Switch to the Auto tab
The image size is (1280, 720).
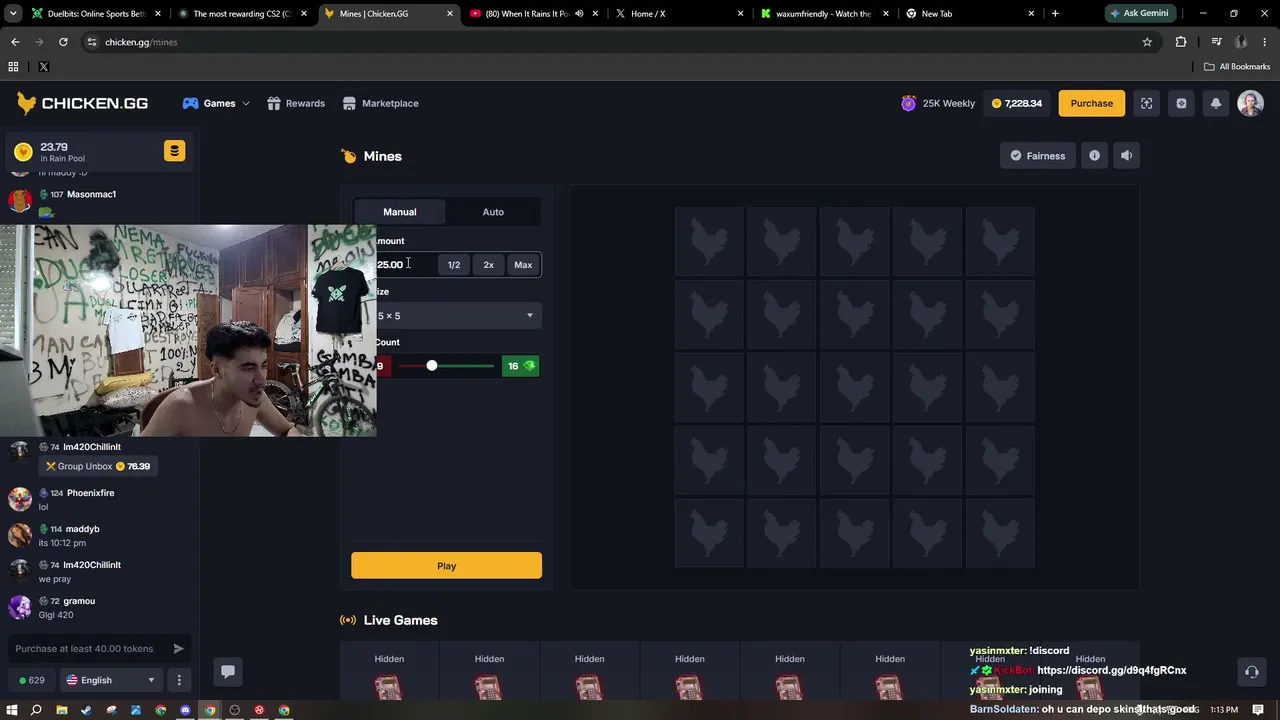[493, 212]
